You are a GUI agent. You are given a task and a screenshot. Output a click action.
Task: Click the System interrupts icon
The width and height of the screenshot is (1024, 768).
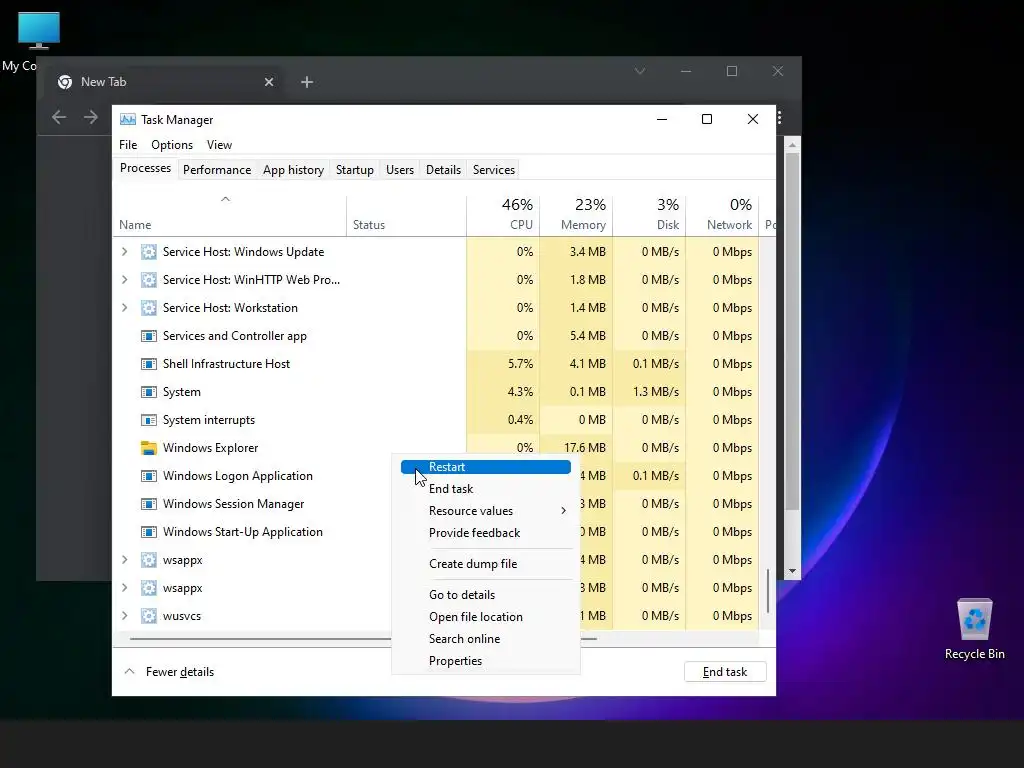149,421
